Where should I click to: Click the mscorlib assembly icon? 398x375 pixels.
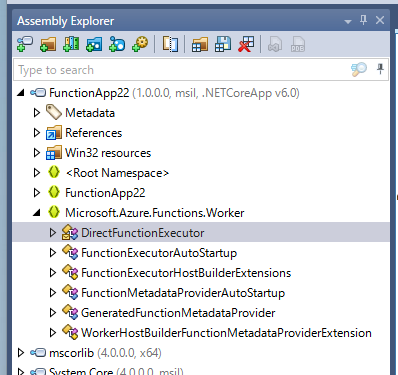38,353
